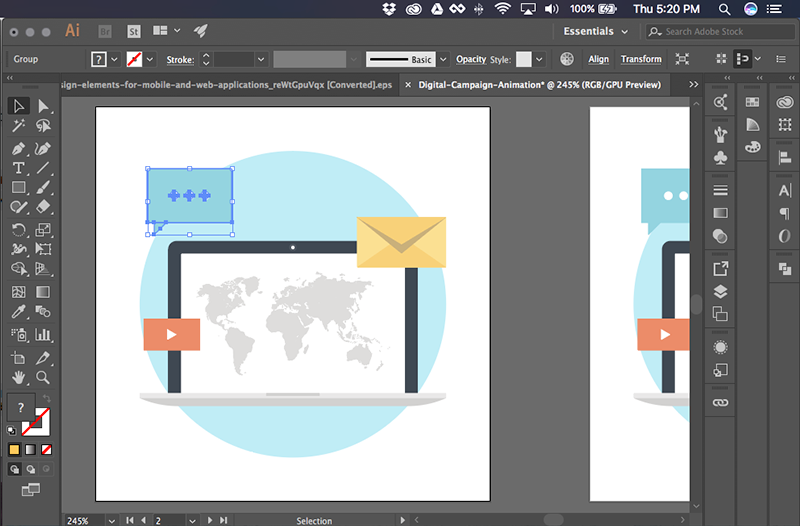The image size is (800, 526).
Task: Set paint mode to Gradient
Action: pos(31,449)
